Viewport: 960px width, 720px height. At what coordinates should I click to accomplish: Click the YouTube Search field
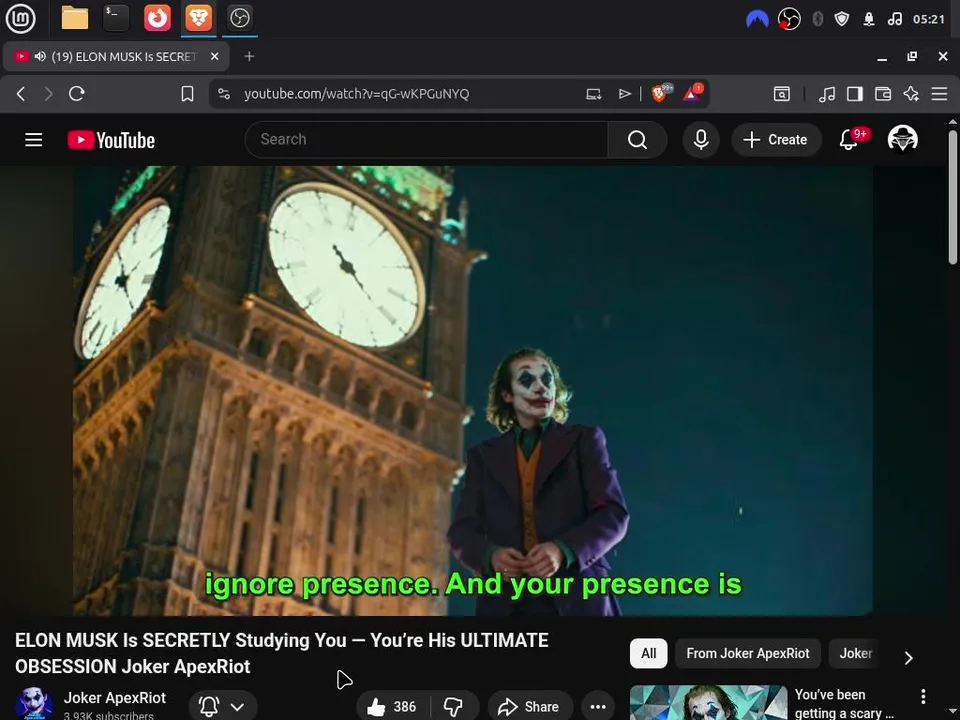point(426,140)
